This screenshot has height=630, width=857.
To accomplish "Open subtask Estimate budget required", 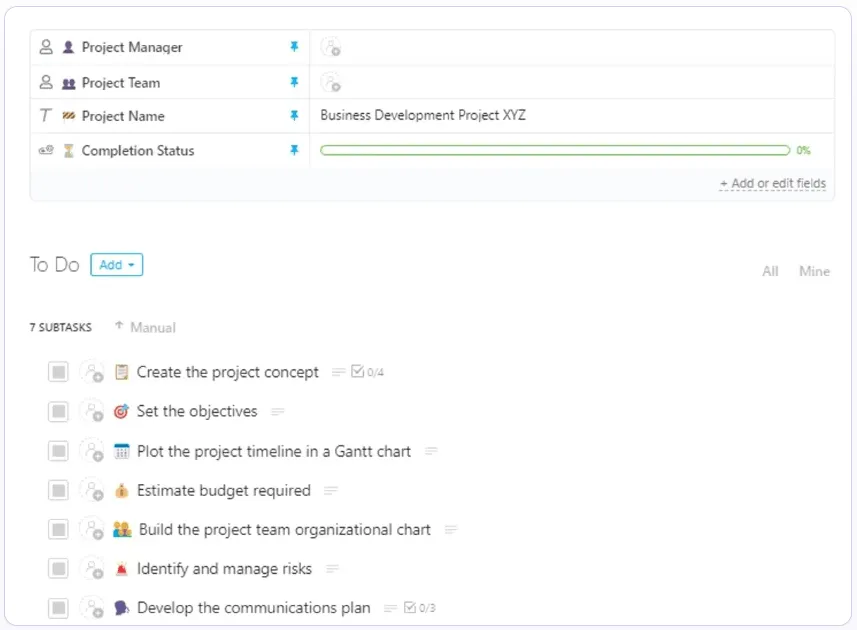I will 224,491.
